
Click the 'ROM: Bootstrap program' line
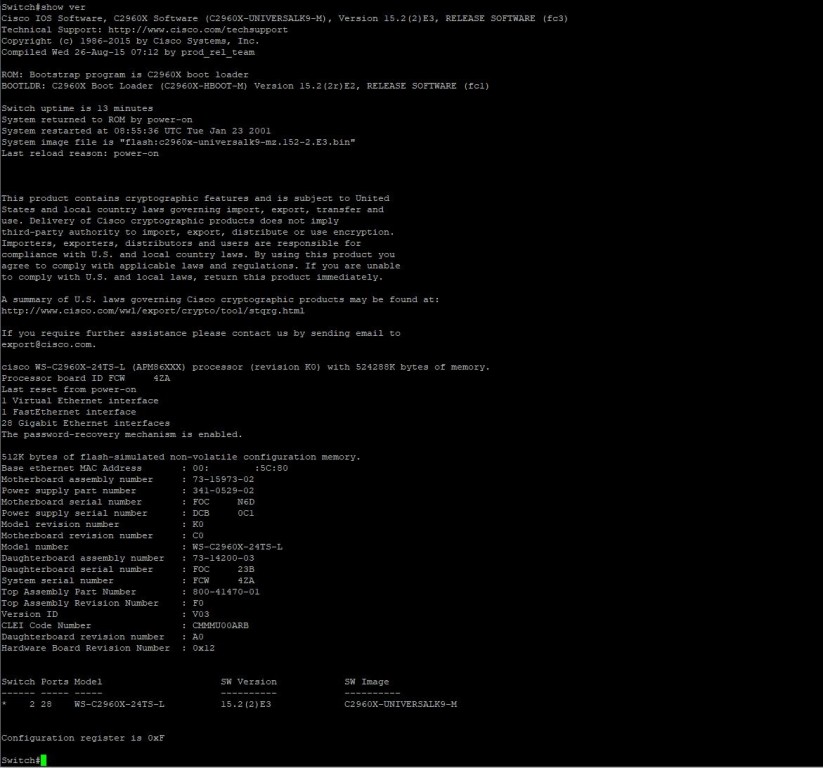point(125,75)
